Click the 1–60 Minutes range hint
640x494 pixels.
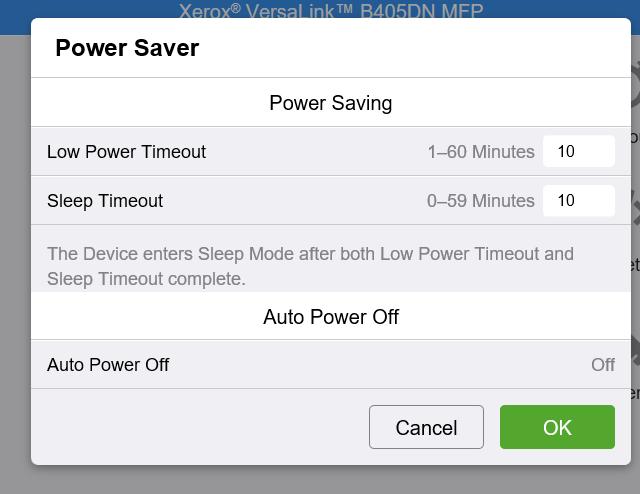481,151
